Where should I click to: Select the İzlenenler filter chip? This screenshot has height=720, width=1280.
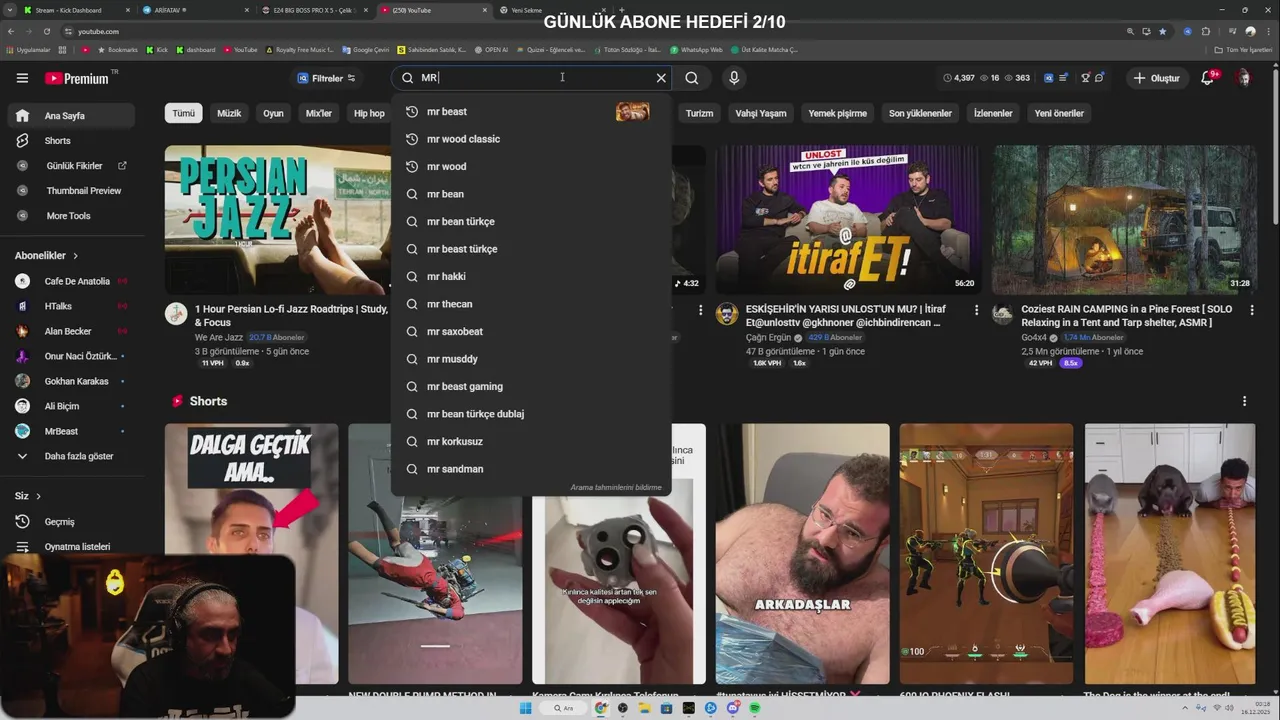click(993, 113)
